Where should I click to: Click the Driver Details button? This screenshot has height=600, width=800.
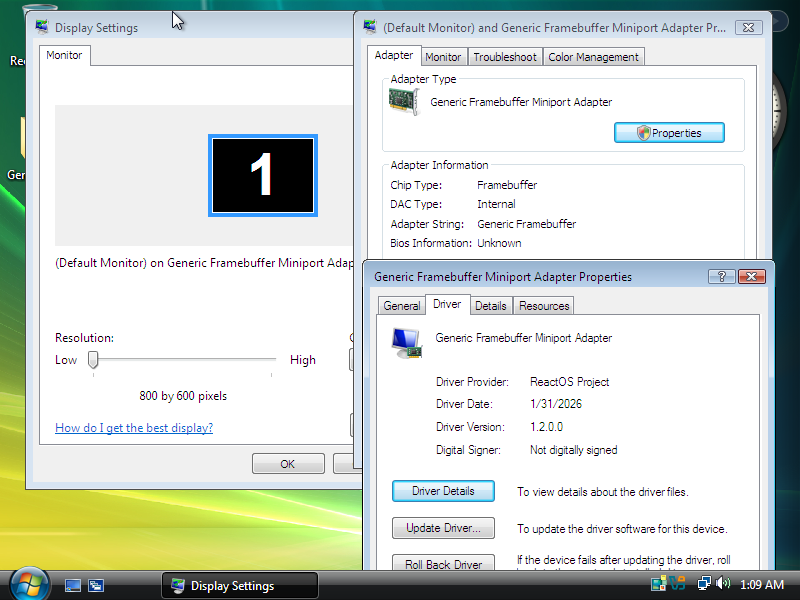443,491
